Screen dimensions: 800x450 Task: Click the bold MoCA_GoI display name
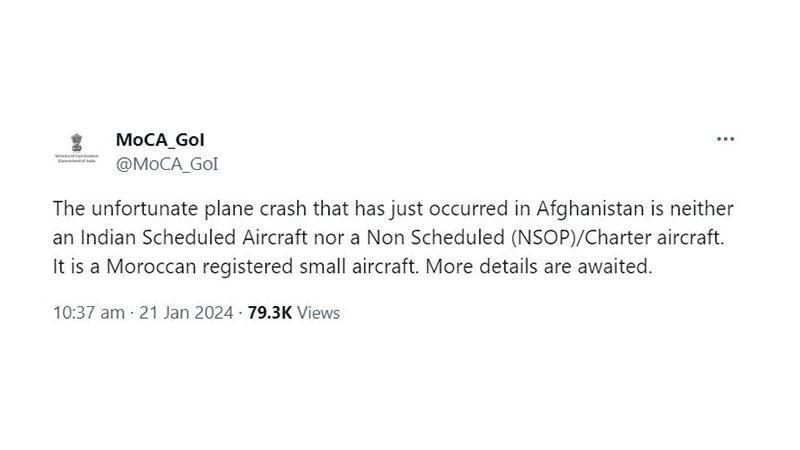pyautogui.click(x=160, y=139)
